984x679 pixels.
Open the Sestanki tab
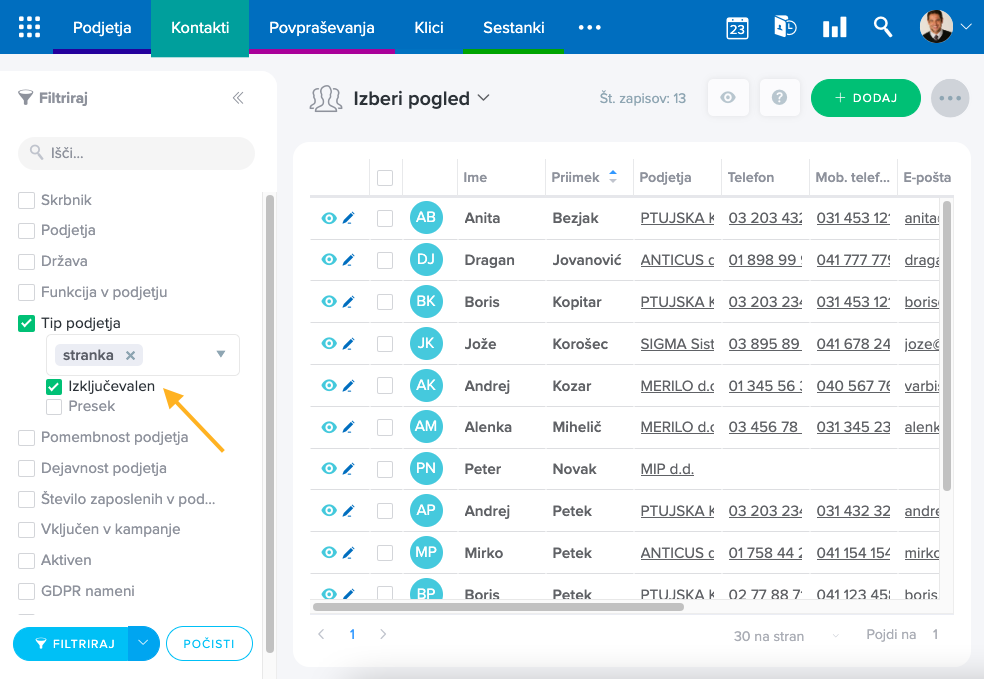click(513, 27)
